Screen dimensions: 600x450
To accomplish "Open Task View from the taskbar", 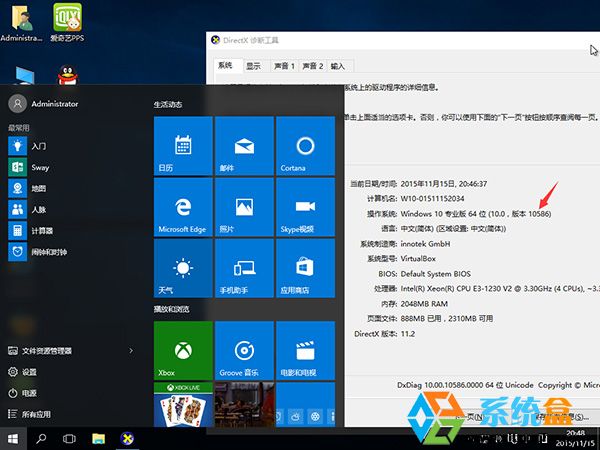I will 70,438.
